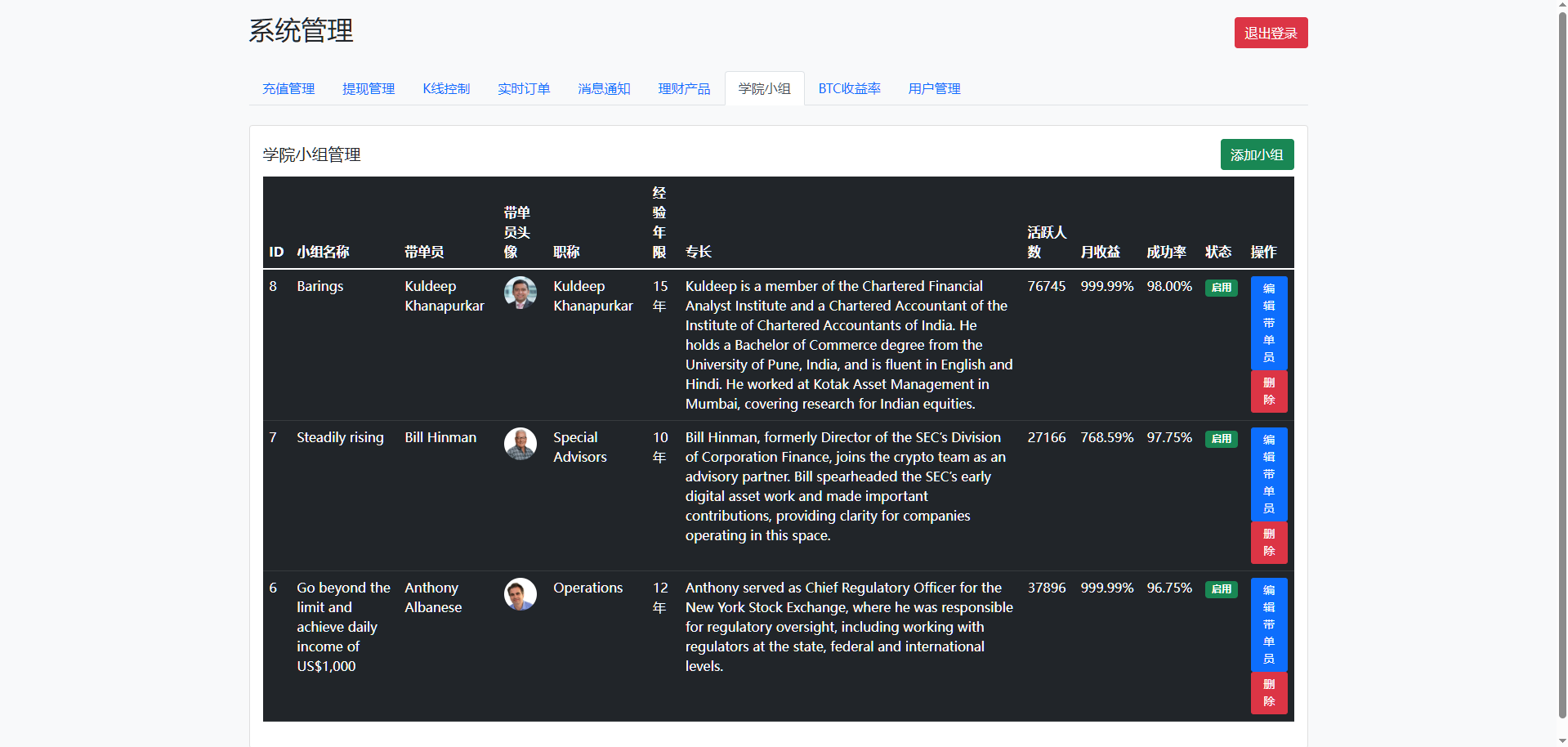Edit the Barings group trader

pyautogui.click(x=1268, y=323)
